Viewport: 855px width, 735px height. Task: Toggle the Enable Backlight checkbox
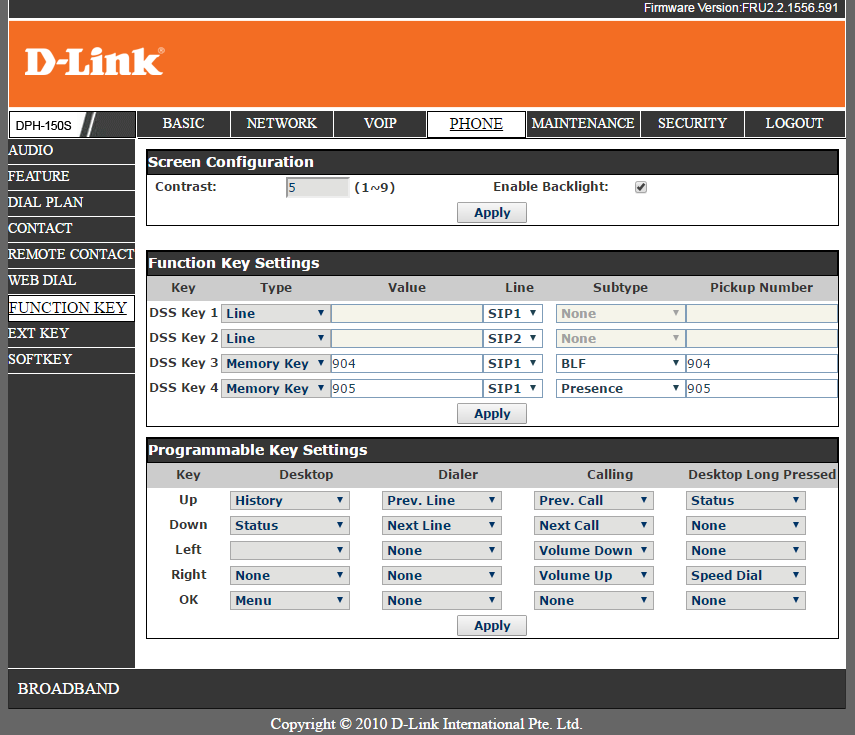pos(641,187)
